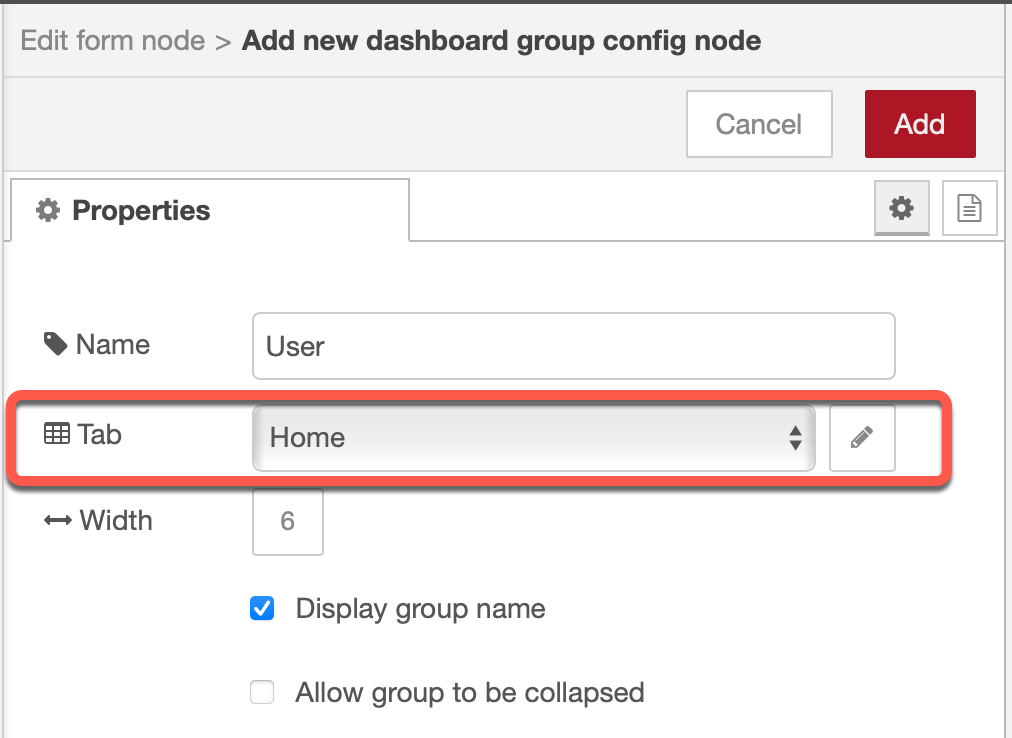Click the up-down arrows on Home selector
Image resolution: width=1012 pixels, height=738 pixels.
point(795,438)
